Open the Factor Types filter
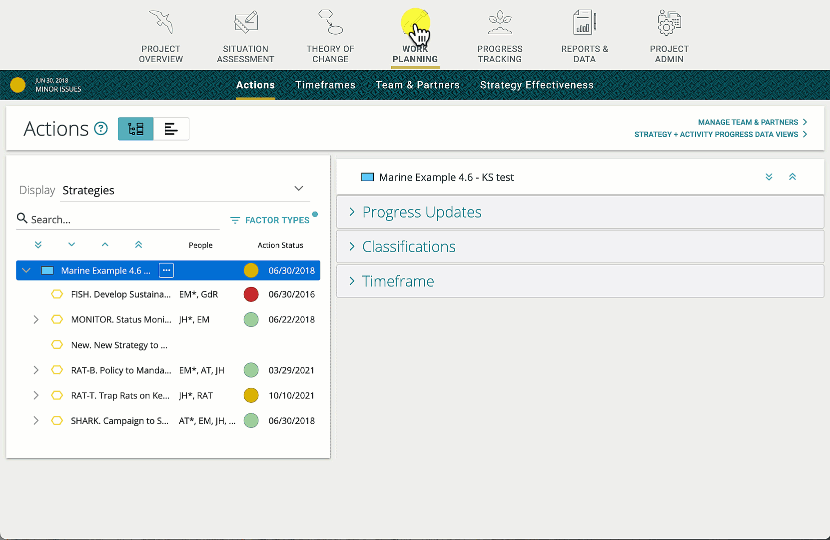The height and width of the screenshot is (540, 830). [x=270, y=220]
